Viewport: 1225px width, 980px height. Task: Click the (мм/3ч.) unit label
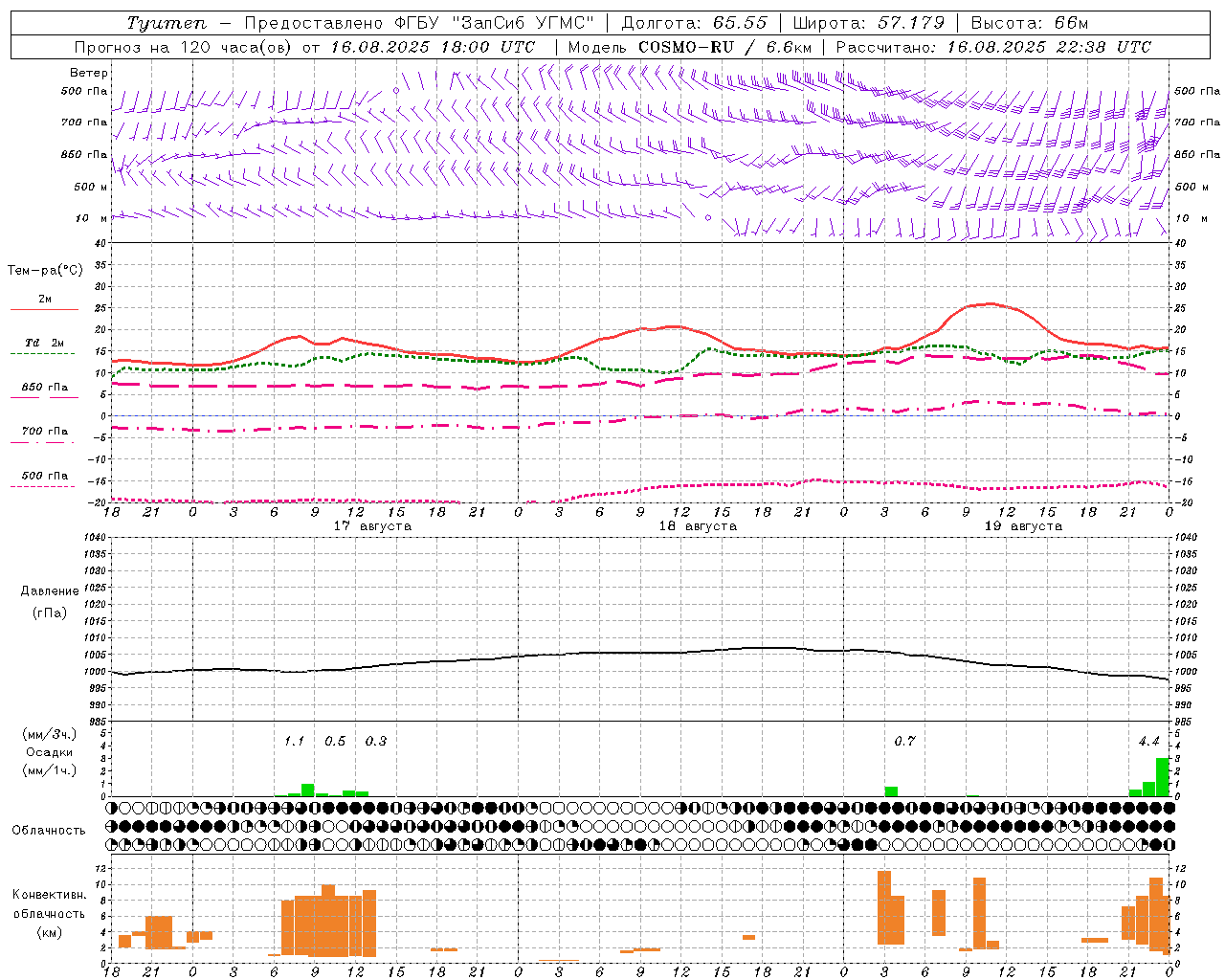point(49,734)
